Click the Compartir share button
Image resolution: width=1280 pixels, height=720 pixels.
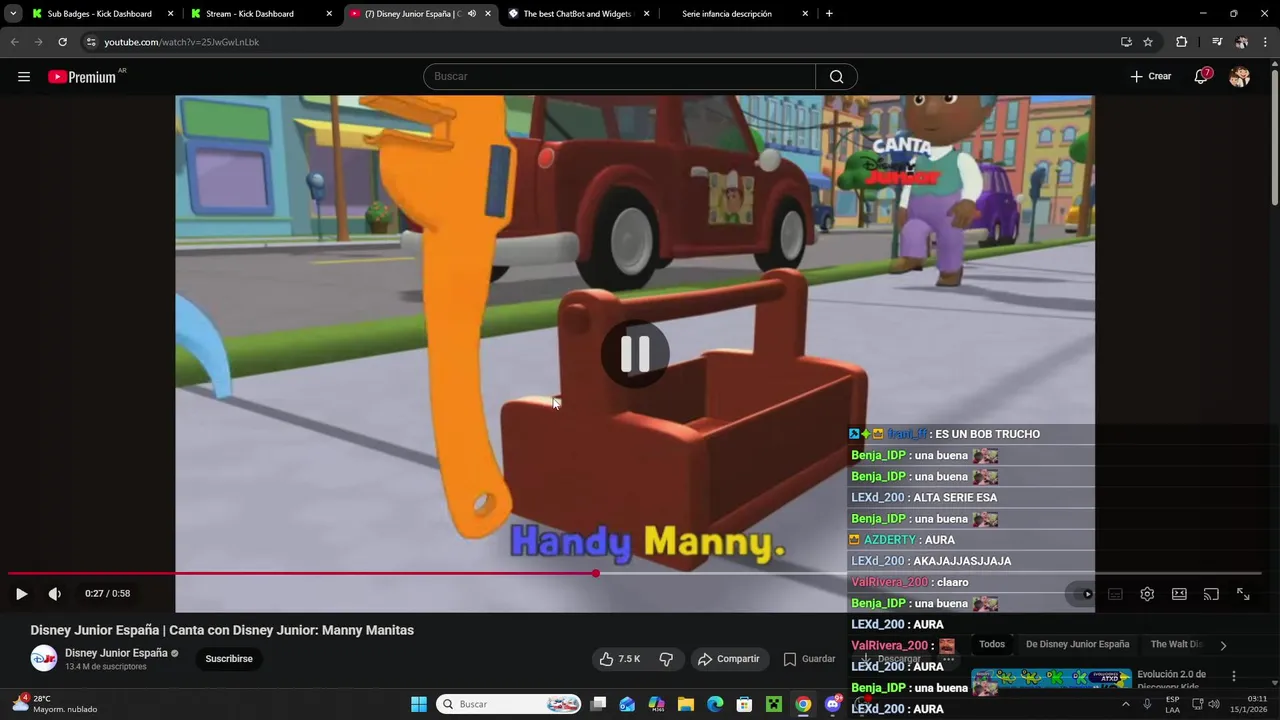coord(729,659)
